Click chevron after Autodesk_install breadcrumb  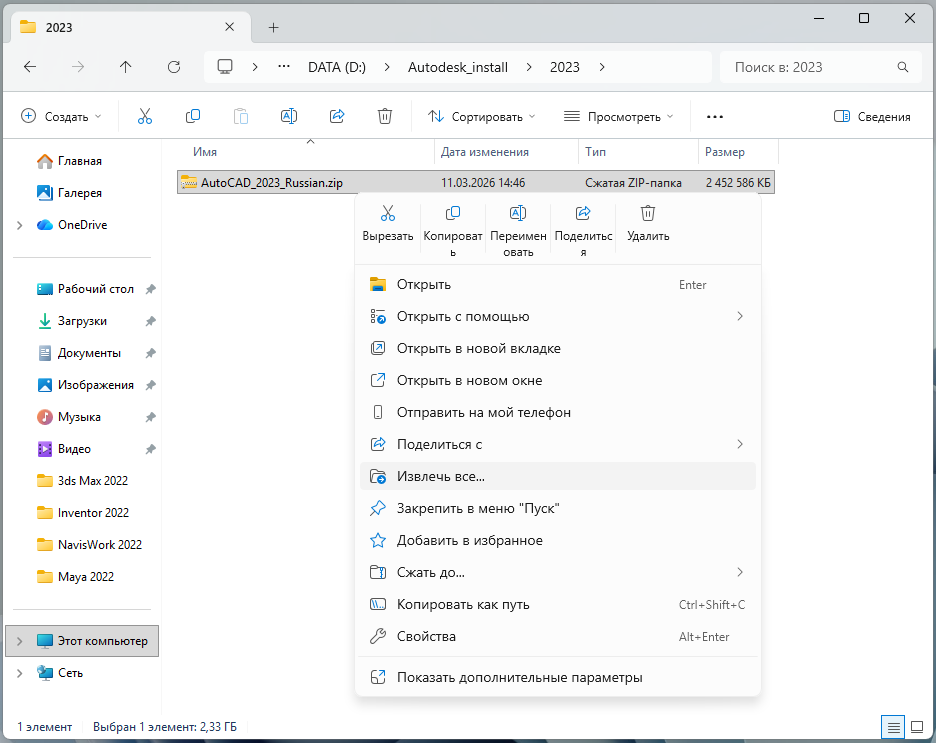[x=529, y=67]
